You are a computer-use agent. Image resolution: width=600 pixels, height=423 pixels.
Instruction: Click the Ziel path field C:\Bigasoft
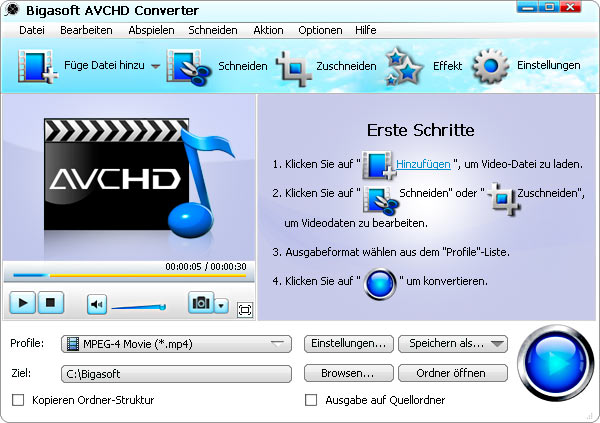point(176,374)
